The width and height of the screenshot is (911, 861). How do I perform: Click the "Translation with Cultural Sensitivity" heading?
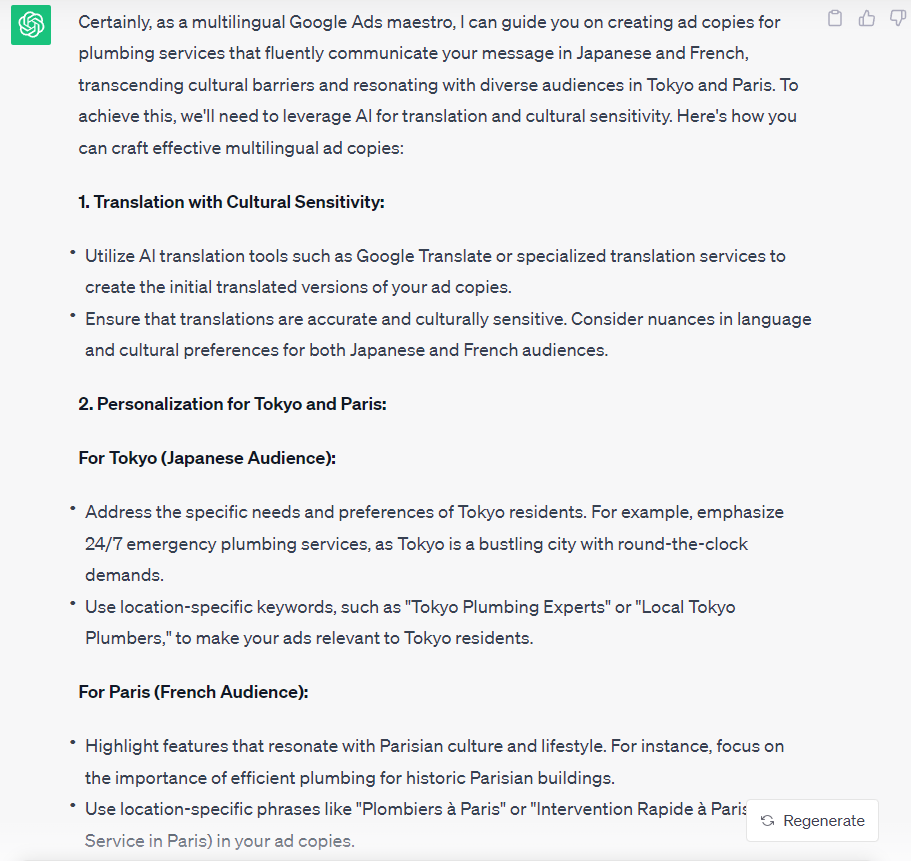(x=231, y=202)
